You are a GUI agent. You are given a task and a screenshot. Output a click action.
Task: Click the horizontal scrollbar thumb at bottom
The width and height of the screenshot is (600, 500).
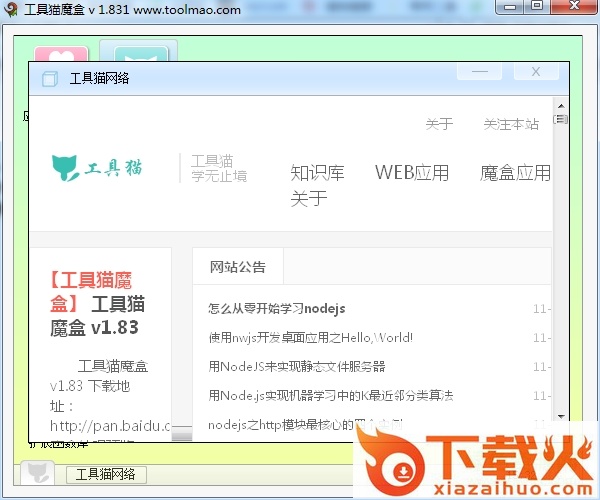(x=182, y=435)
